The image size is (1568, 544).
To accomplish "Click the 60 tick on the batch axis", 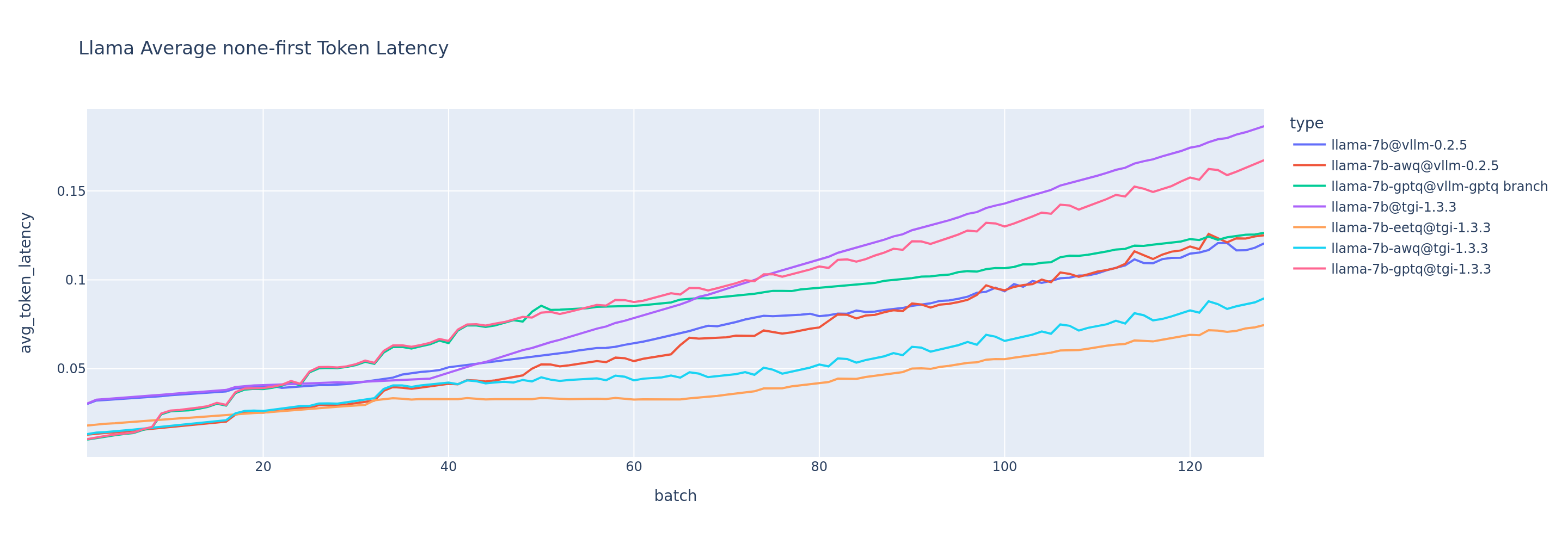I will point(634,467).
